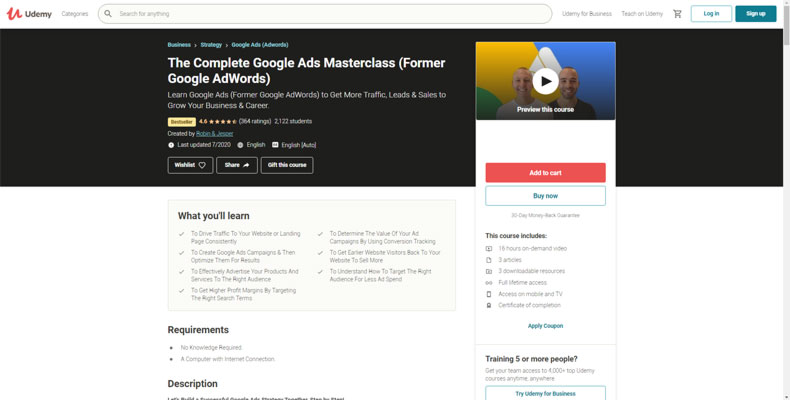Click the last updated clock icon
The height and width of the screenshot is (400, 790).
(171, 145)
